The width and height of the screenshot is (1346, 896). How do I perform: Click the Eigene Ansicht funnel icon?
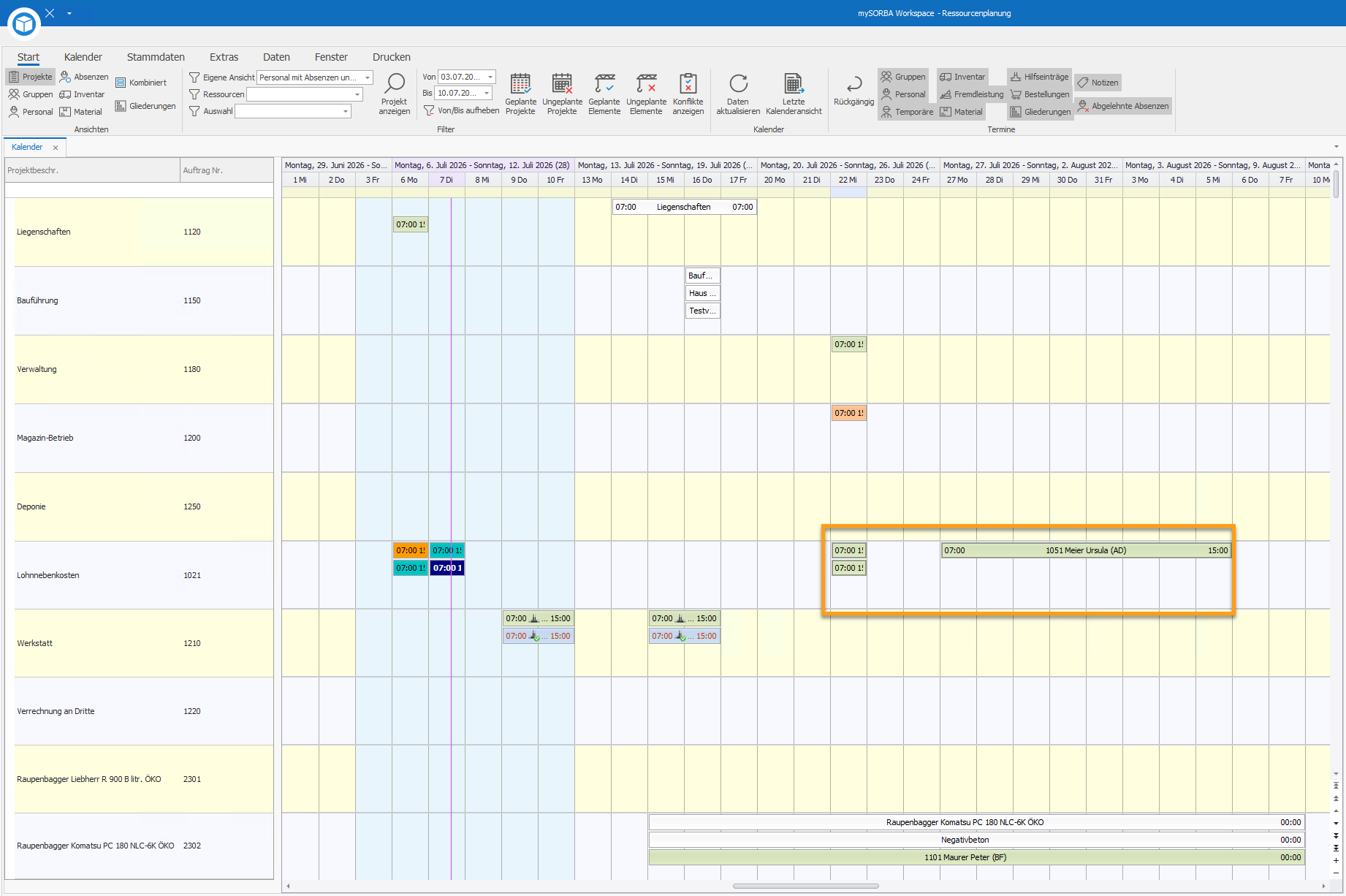point(194,77)
